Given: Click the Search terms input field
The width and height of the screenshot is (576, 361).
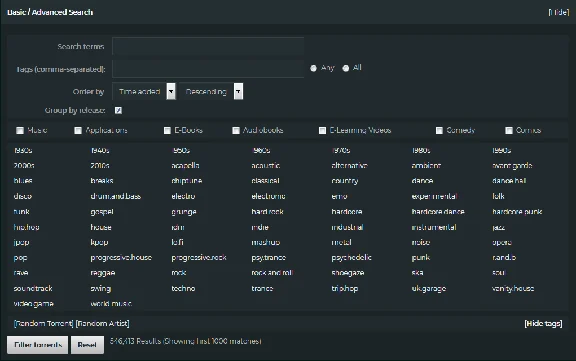Looking at the screenshot, I should (x=208, y=46).
